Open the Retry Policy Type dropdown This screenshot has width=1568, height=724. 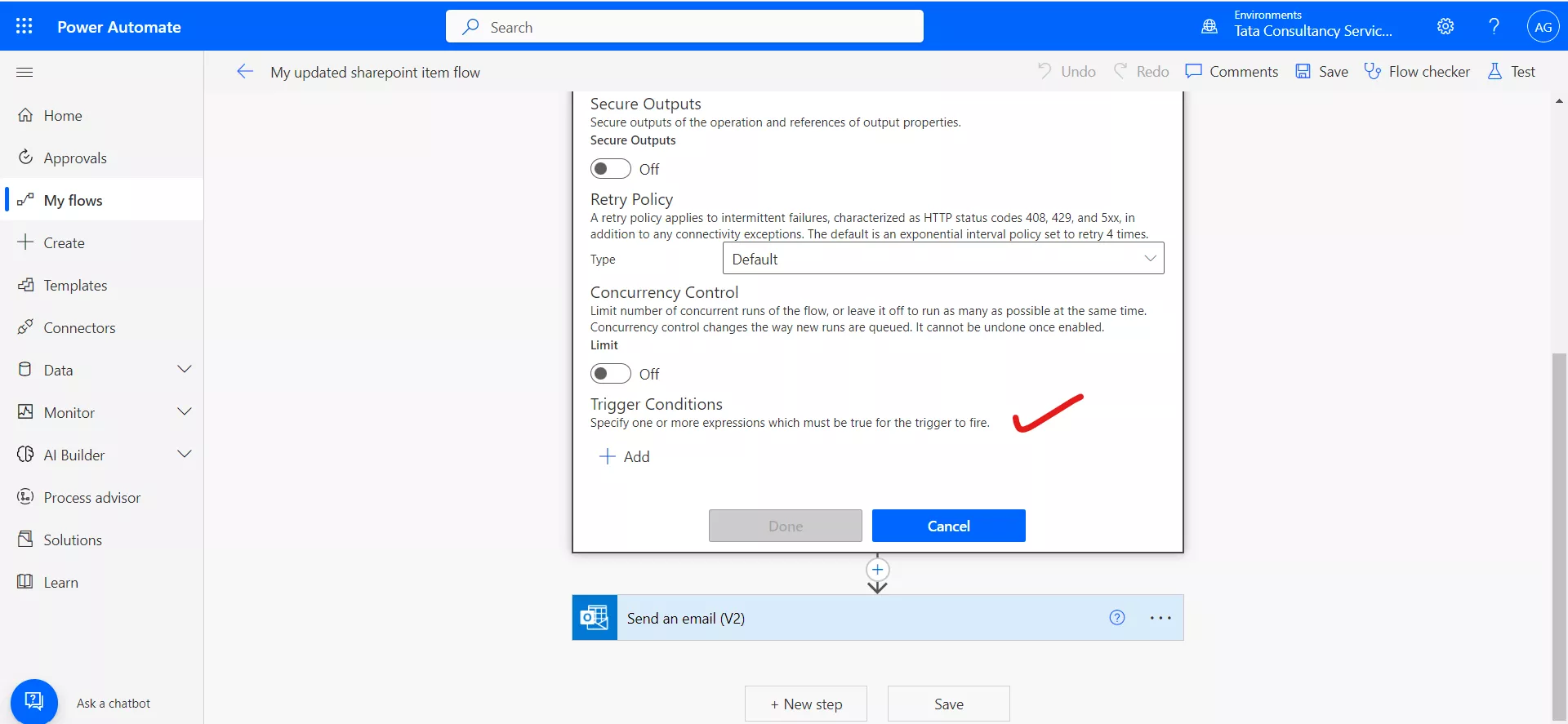click(943, 259)
